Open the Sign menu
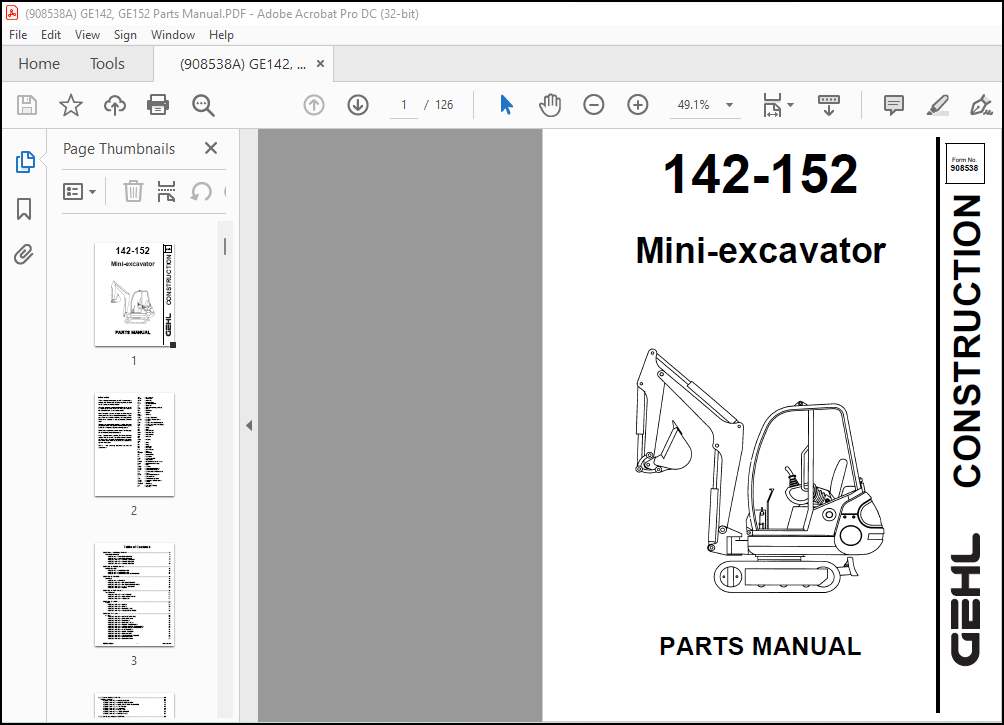Screen dimensions: 1004x725 coord(125,35)
